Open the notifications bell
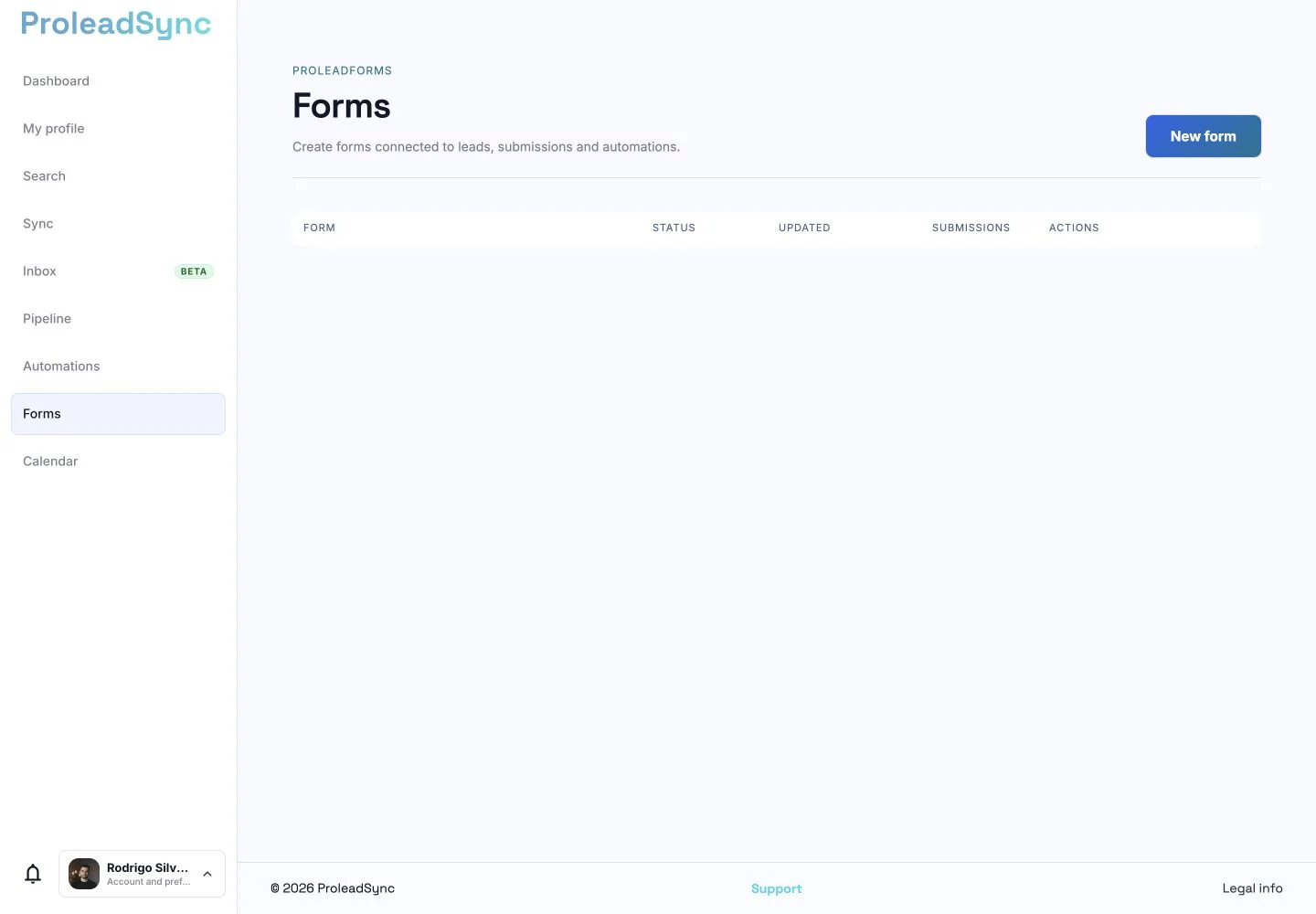Image resolution: width=1316 pixels, height=914 pixels. click(33, 874)
